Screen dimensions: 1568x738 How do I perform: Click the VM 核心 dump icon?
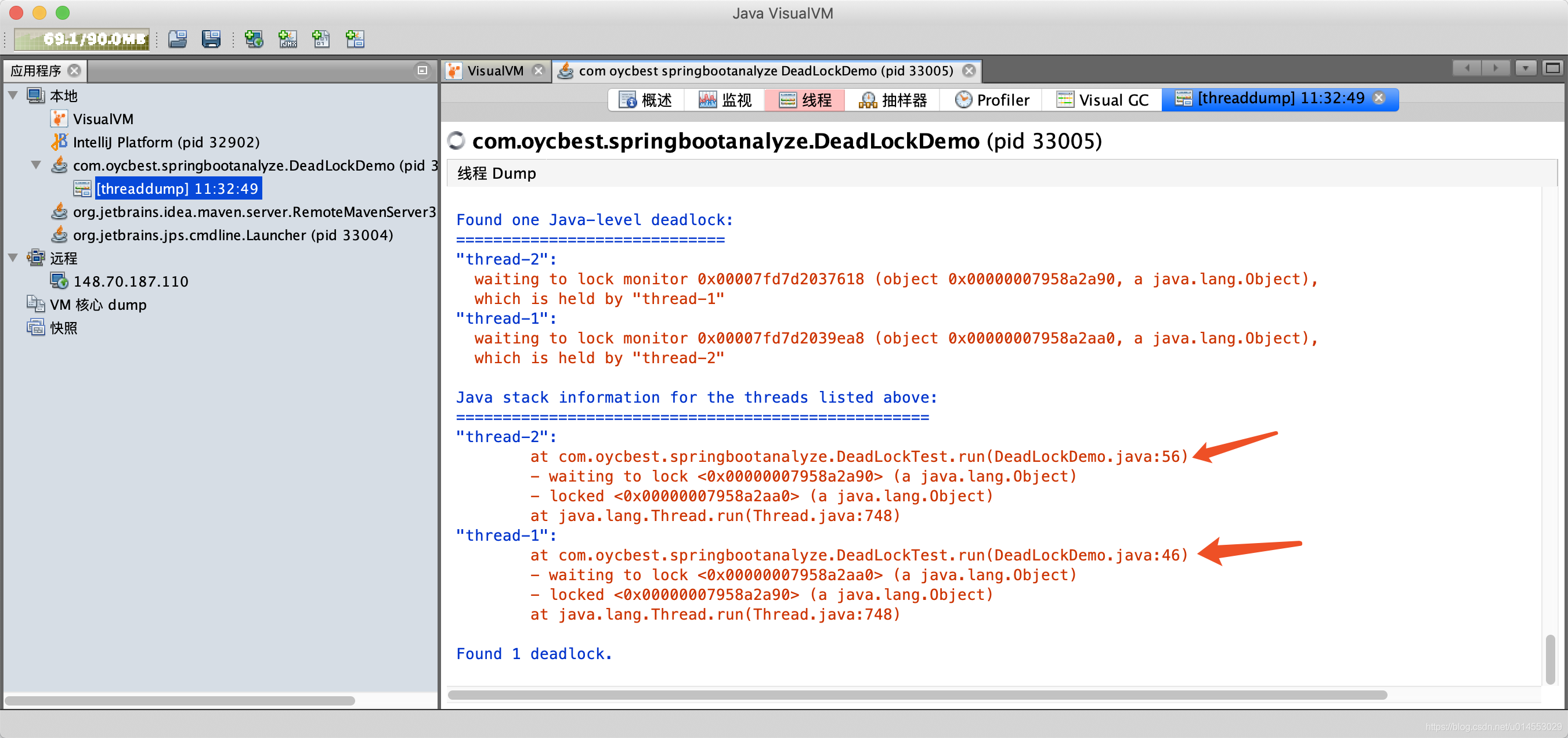pyautogui.click(x=36, y=304)
